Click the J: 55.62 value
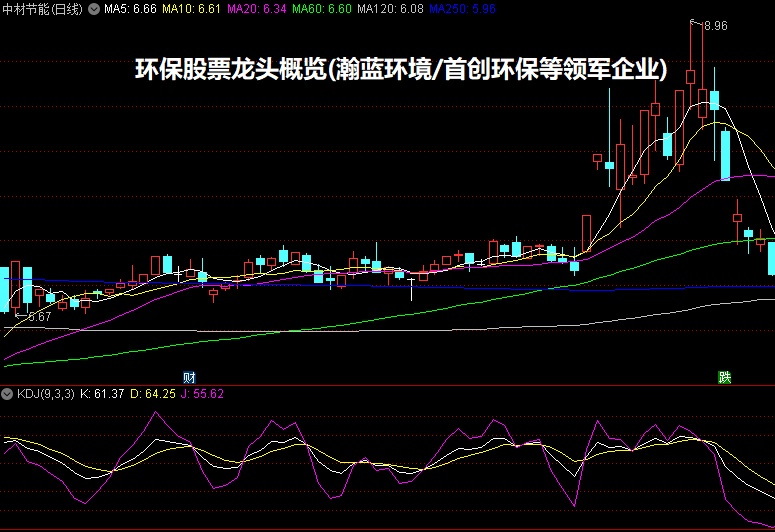The width and height of the screenshot is (775, 532). (x=202, y=394)
